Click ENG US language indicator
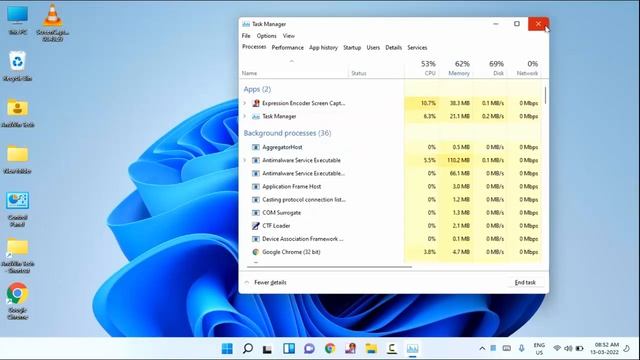Image resolution: width=640 pixels, height=360 pixels. [x=539, y=348]
